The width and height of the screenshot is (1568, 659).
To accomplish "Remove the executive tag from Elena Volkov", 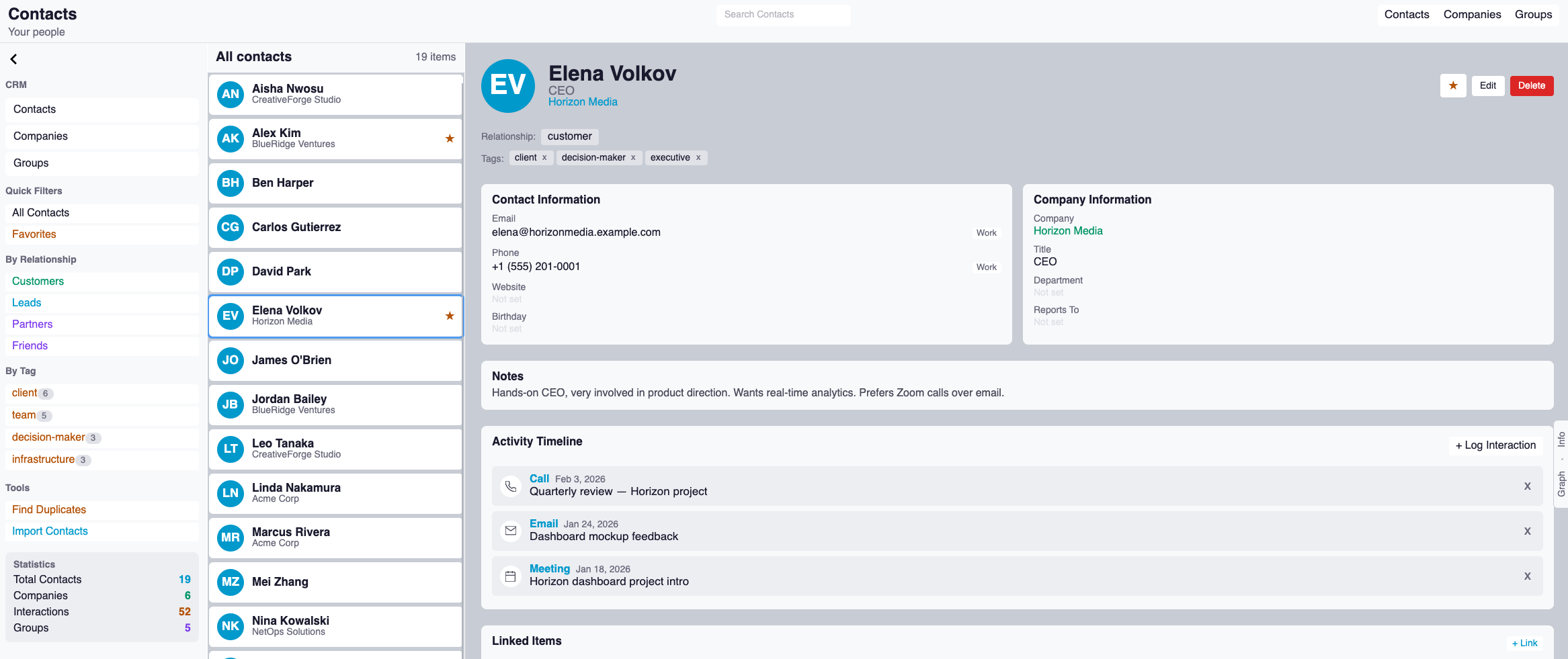I will coord(698,157).
